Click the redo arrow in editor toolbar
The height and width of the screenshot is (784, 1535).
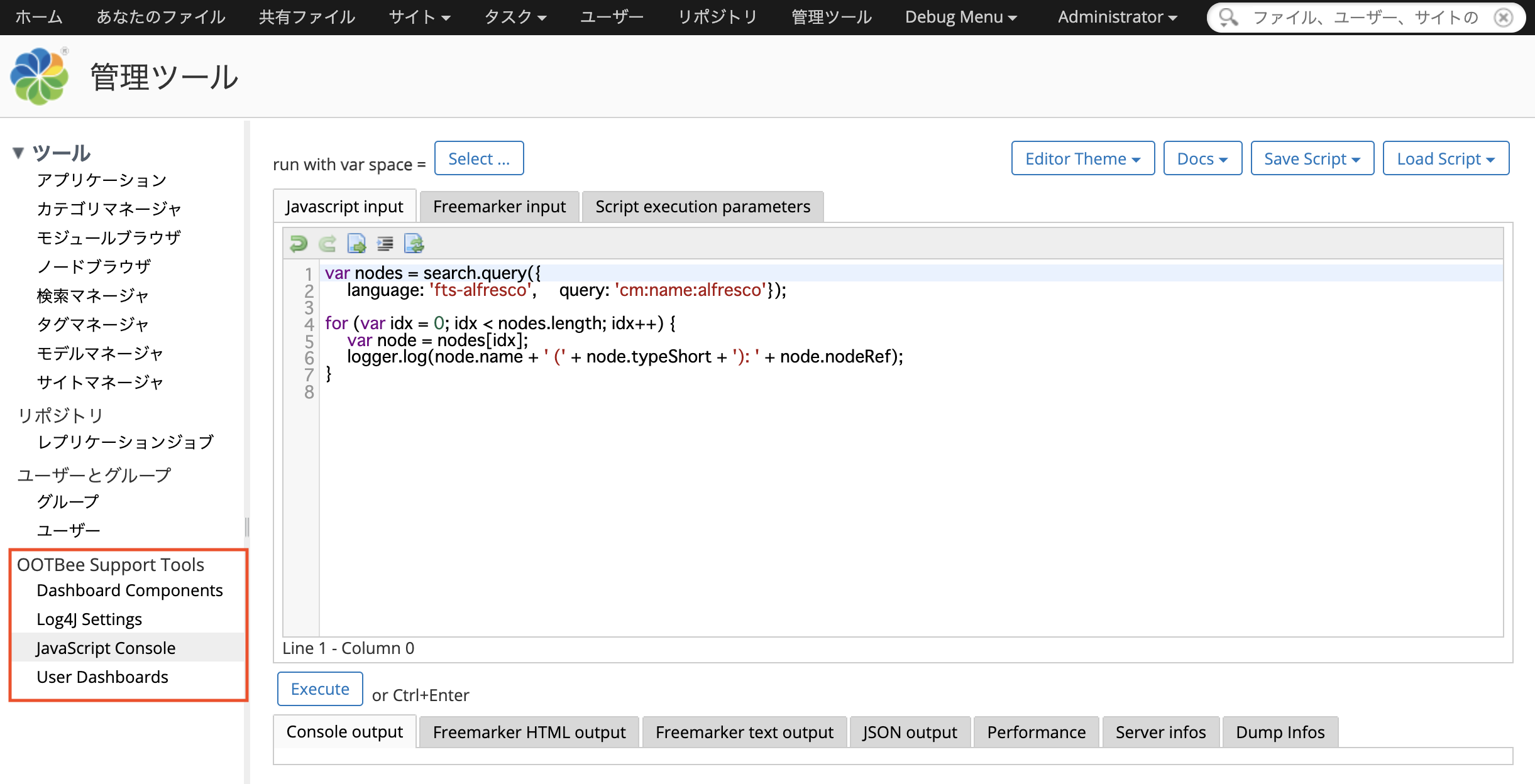pyautogui.click(x=327, y=243)
